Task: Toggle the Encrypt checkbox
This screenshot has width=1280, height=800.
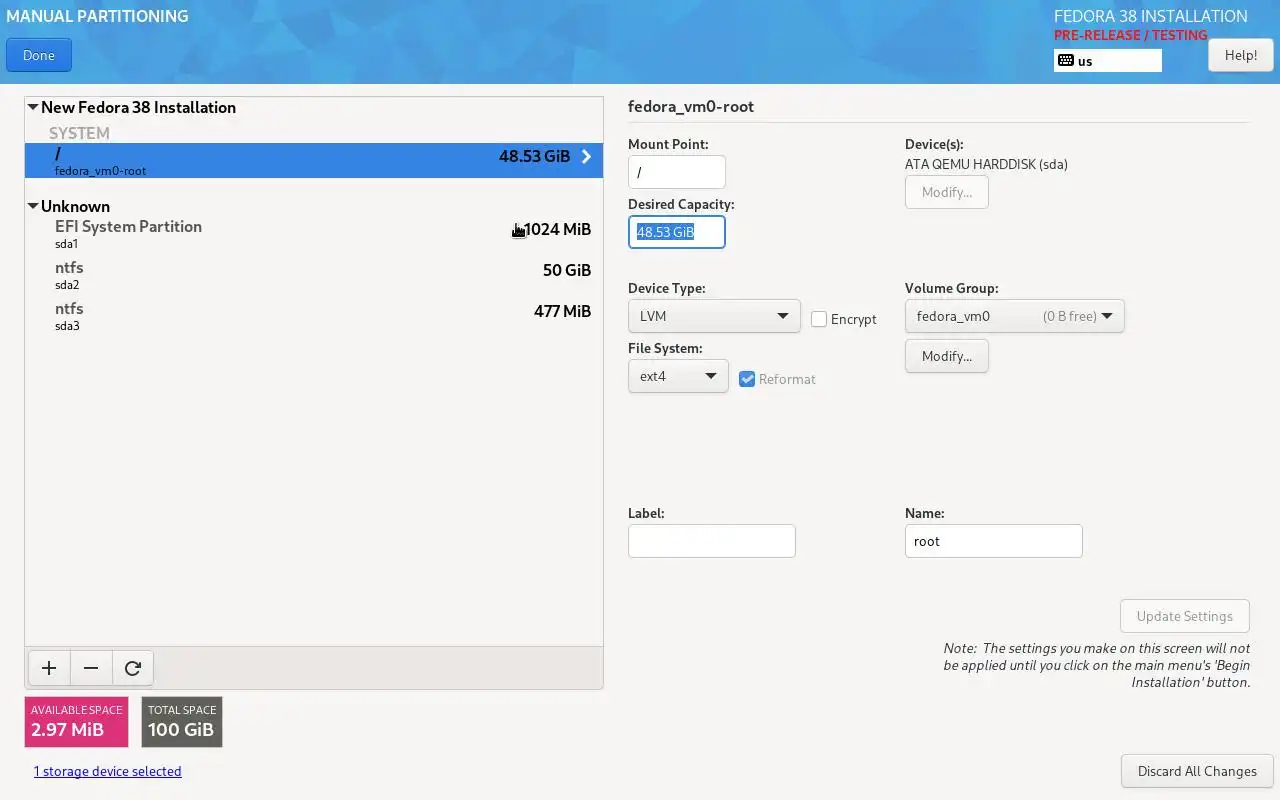Action: 819,319
